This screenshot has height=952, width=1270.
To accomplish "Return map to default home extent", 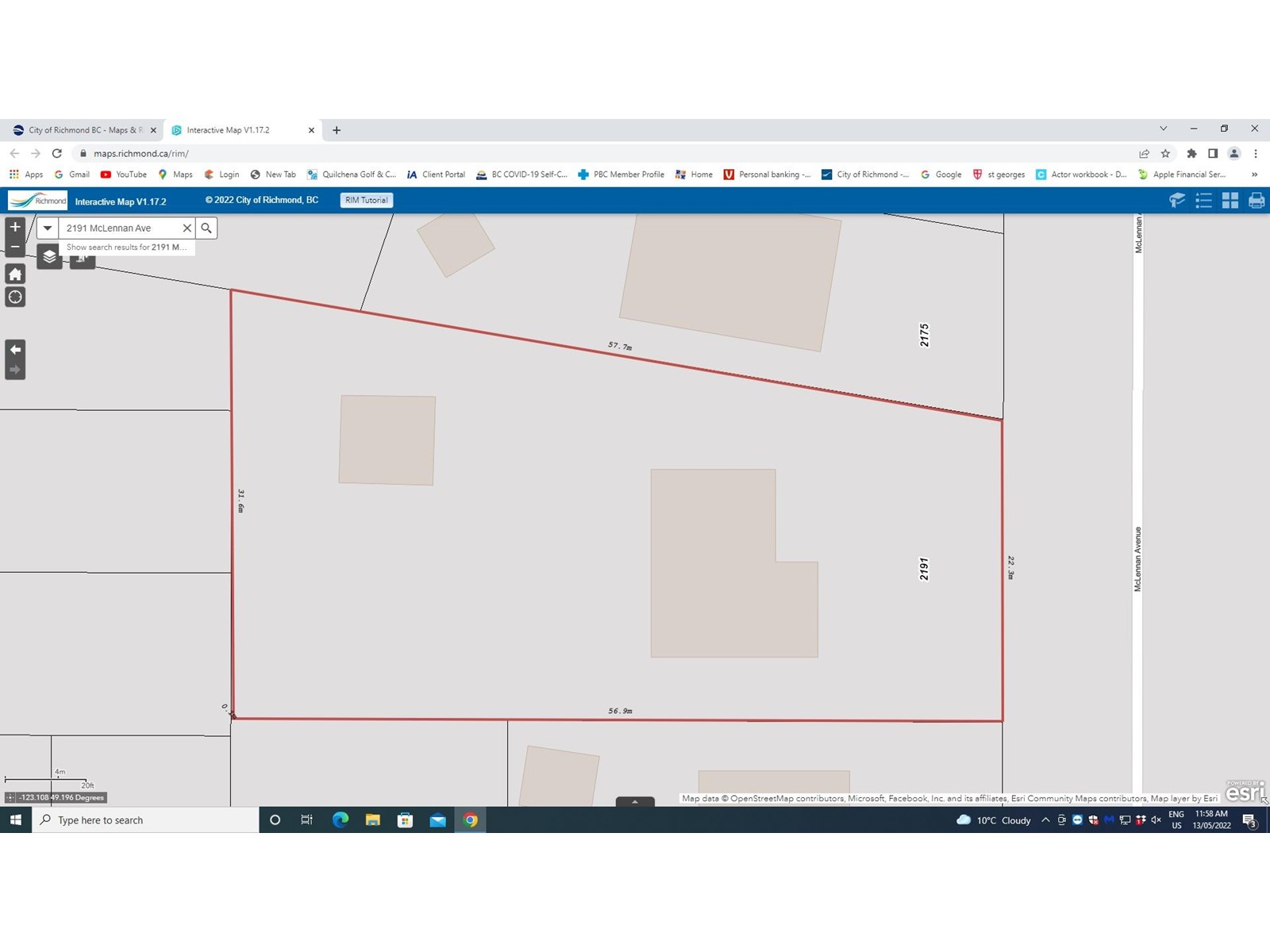I will click(x=15, y=274).
